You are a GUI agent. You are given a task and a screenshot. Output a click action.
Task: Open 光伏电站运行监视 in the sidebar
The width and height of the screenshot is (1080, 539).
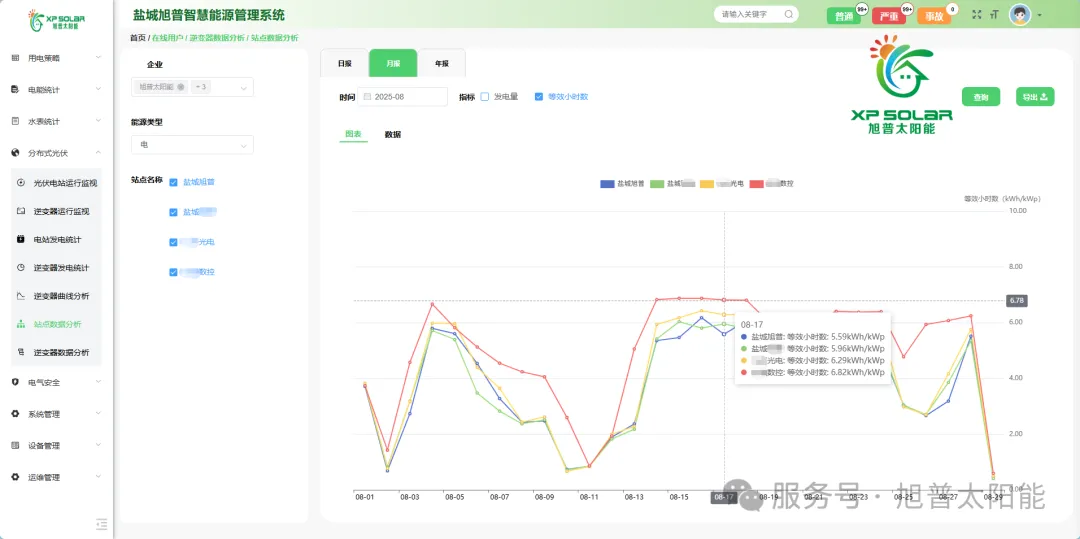pos(65,183)
